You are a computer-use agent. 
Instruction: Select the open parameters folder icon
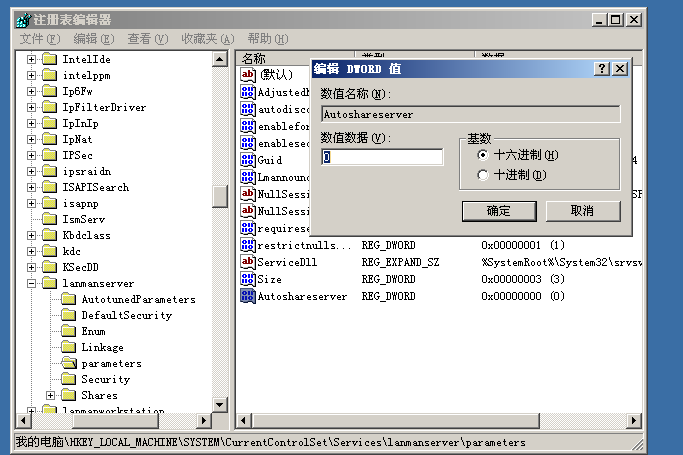pyautogui.click(x=69, y=363)
